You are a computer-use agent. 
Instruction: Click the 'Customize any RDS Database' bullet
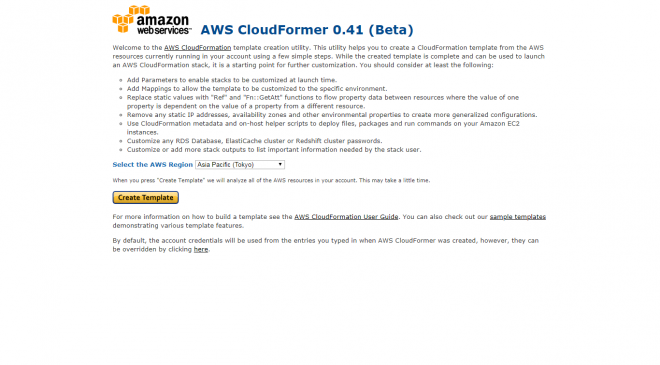254,141
